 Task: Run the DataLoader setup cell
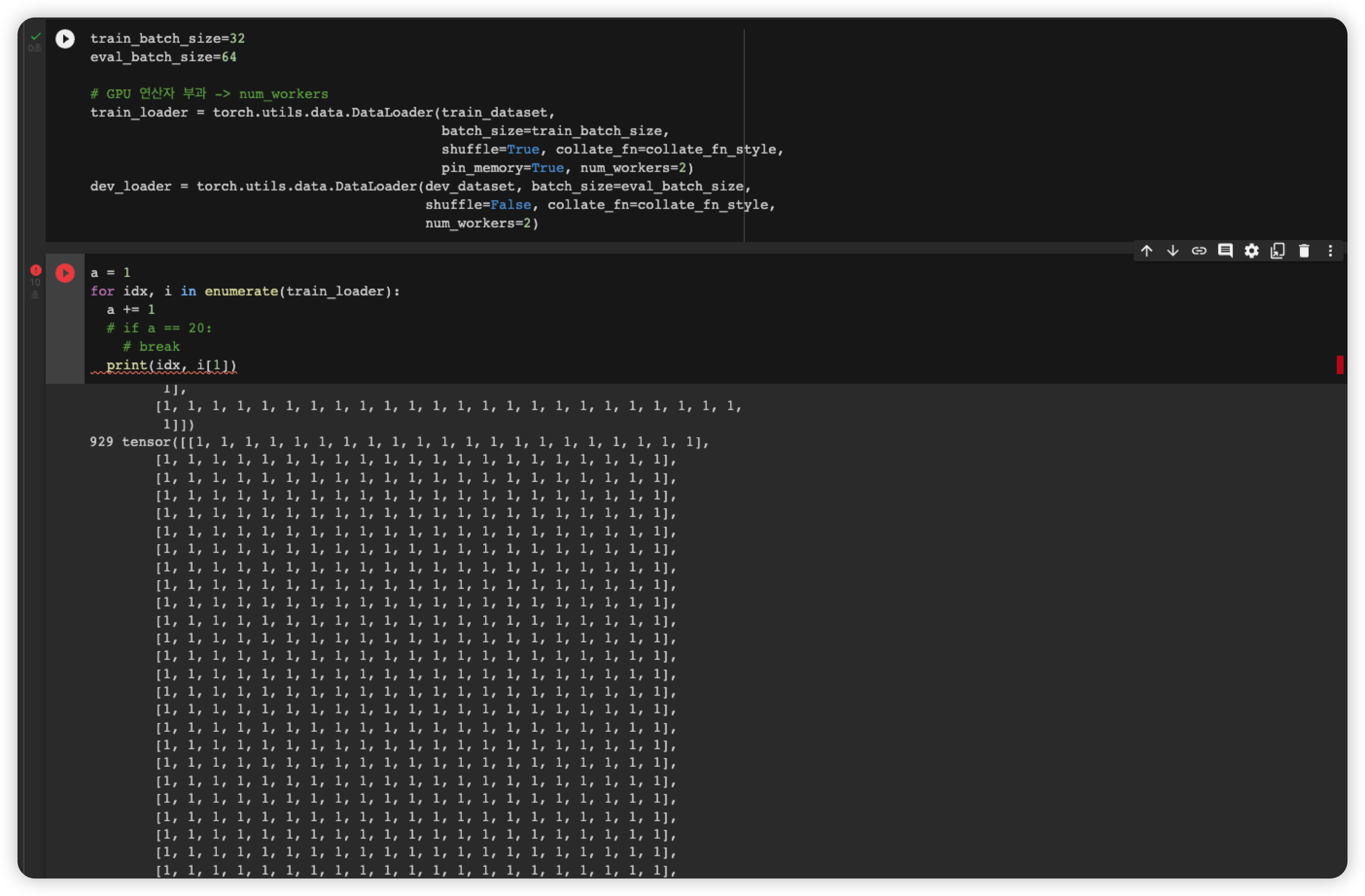point(65,39)
